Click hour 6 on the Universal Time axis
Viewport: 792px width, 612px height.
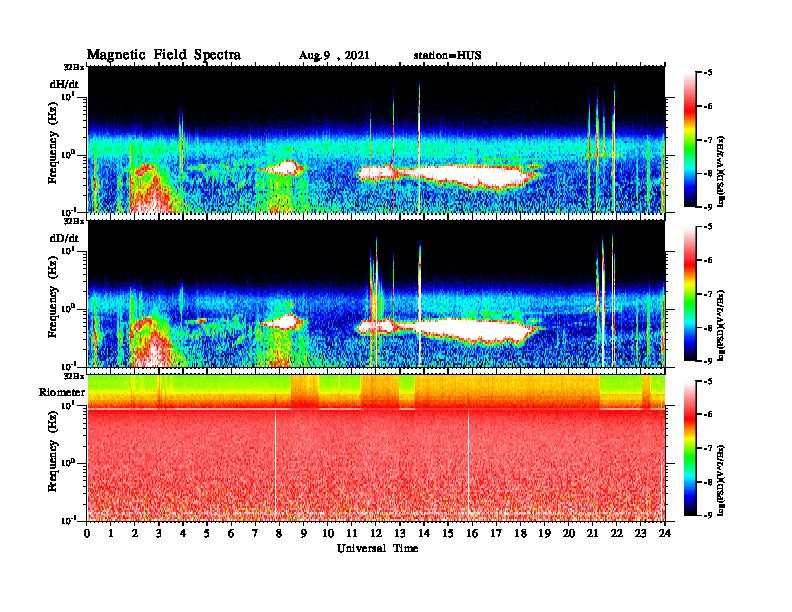(232, 533)
